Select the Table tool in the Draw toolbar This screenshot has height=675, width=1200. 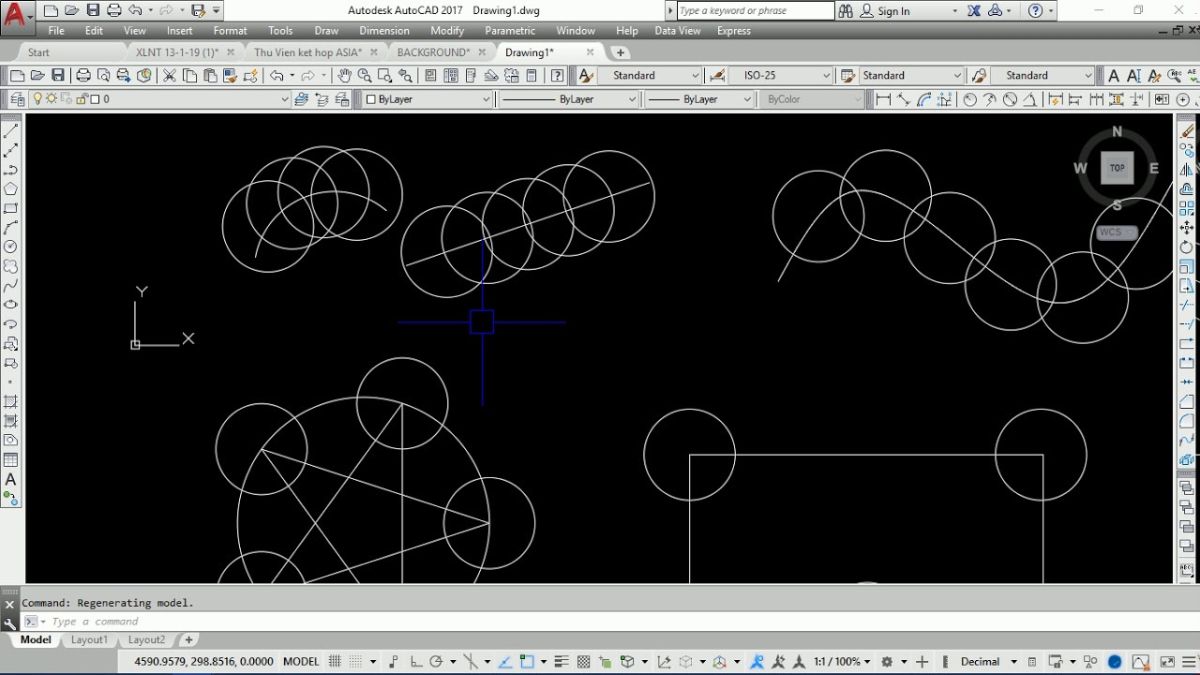click(11, 460)
